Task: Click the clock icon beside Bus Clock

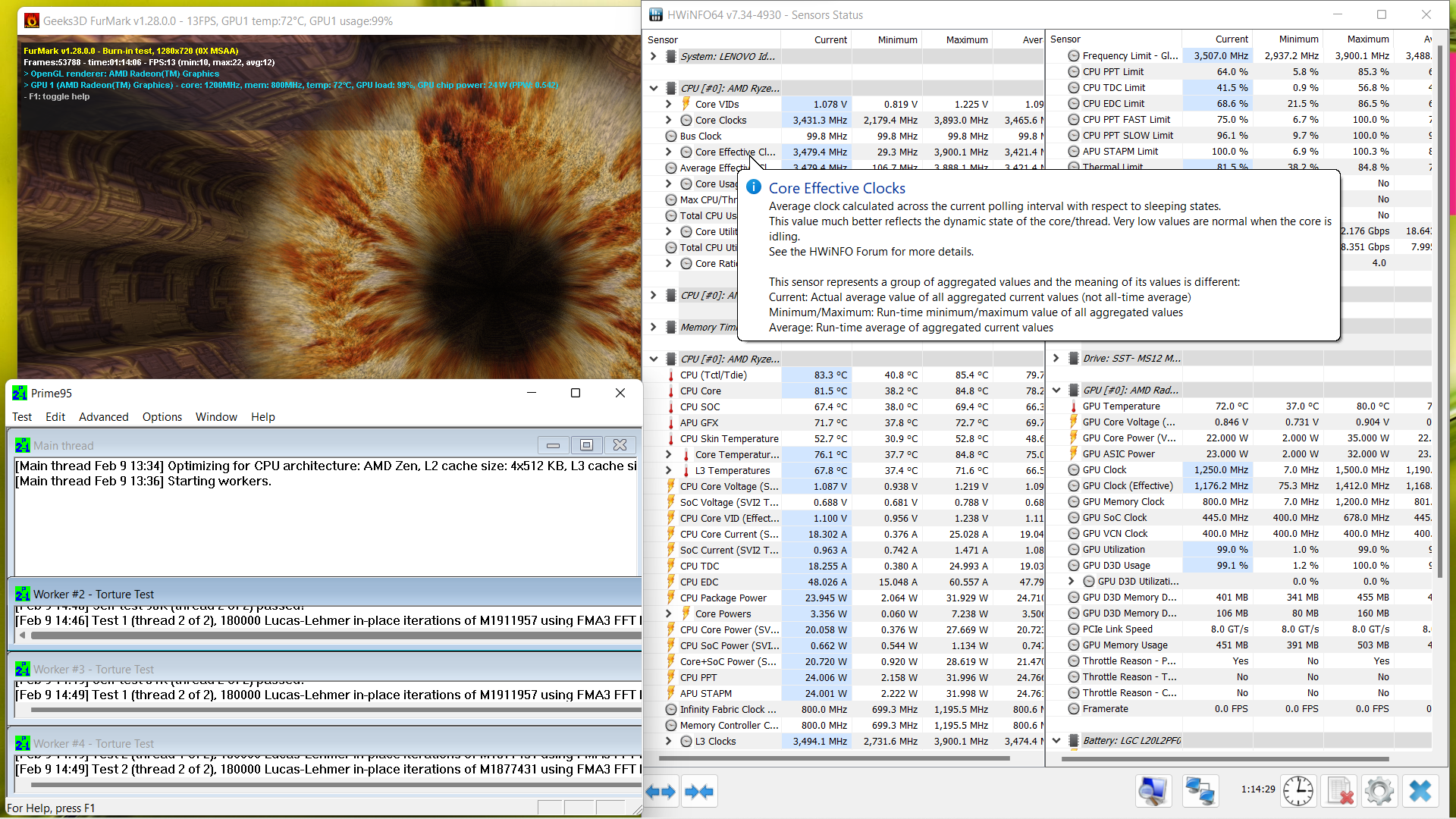Action: 671,136
